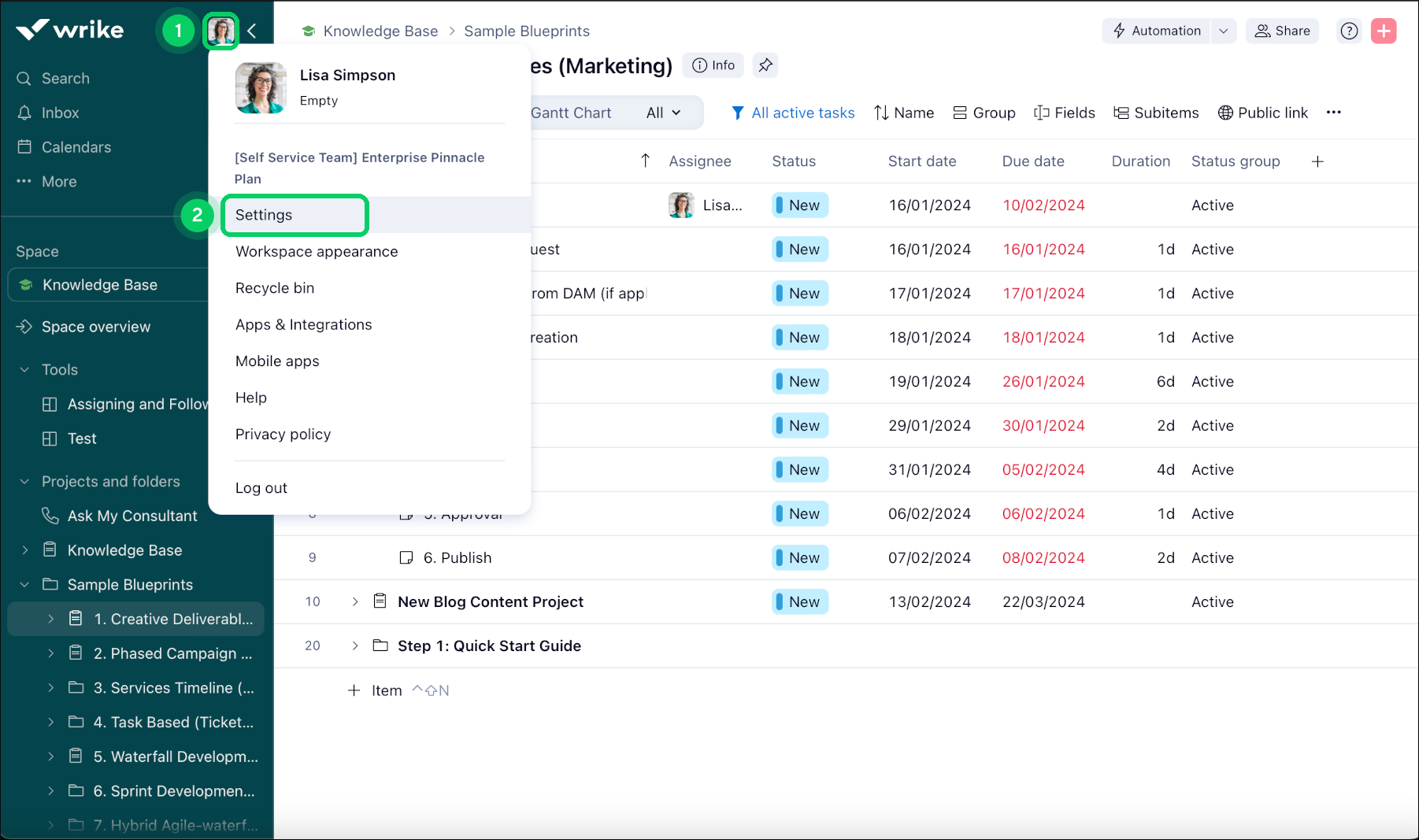Click the profile avatar in sidebar header
Viewport: 1419px width, 840px height.
click(x=221, y=31)
